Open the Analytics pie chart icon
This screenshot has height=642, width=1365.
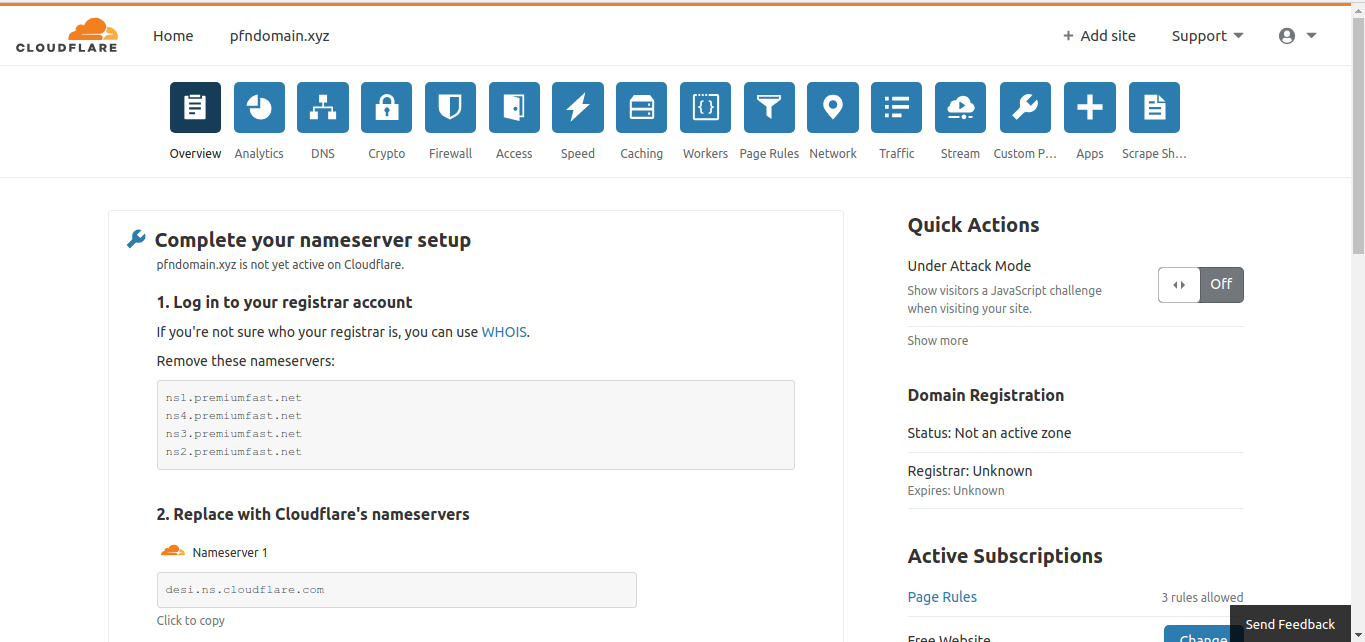coord(259,107)
